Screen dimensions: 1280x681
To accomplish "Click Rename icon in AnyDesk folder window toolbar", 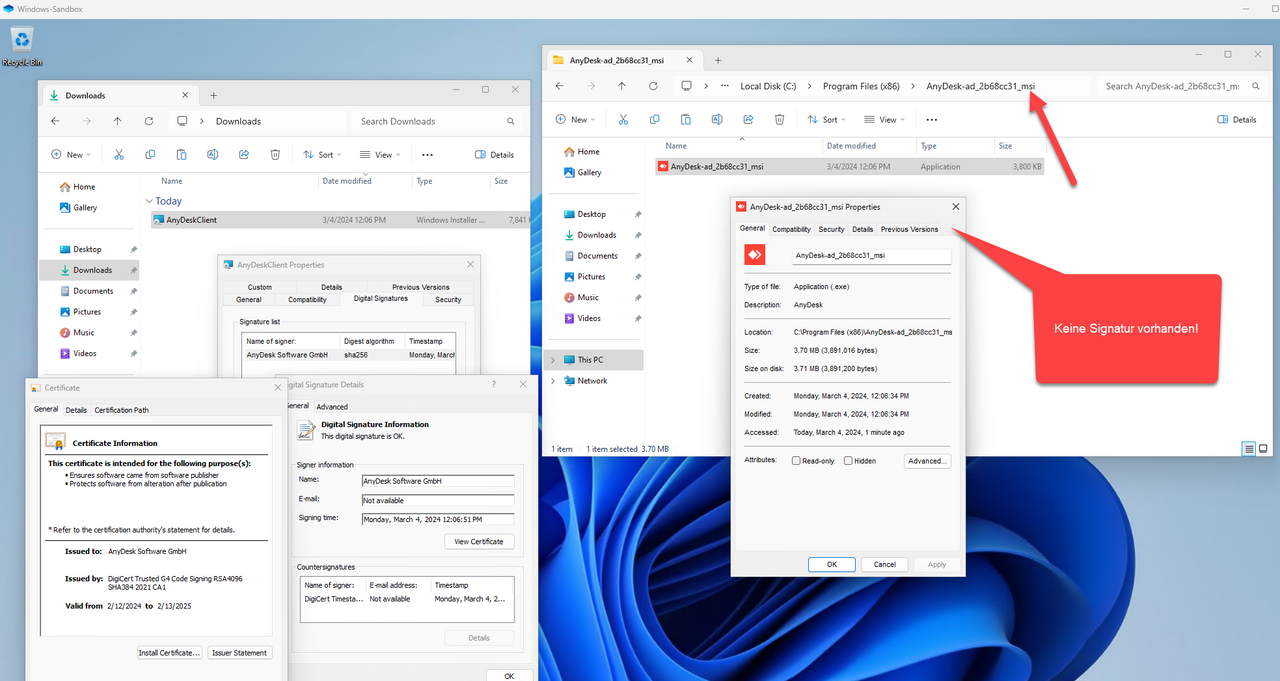I will tap(717, 119).
